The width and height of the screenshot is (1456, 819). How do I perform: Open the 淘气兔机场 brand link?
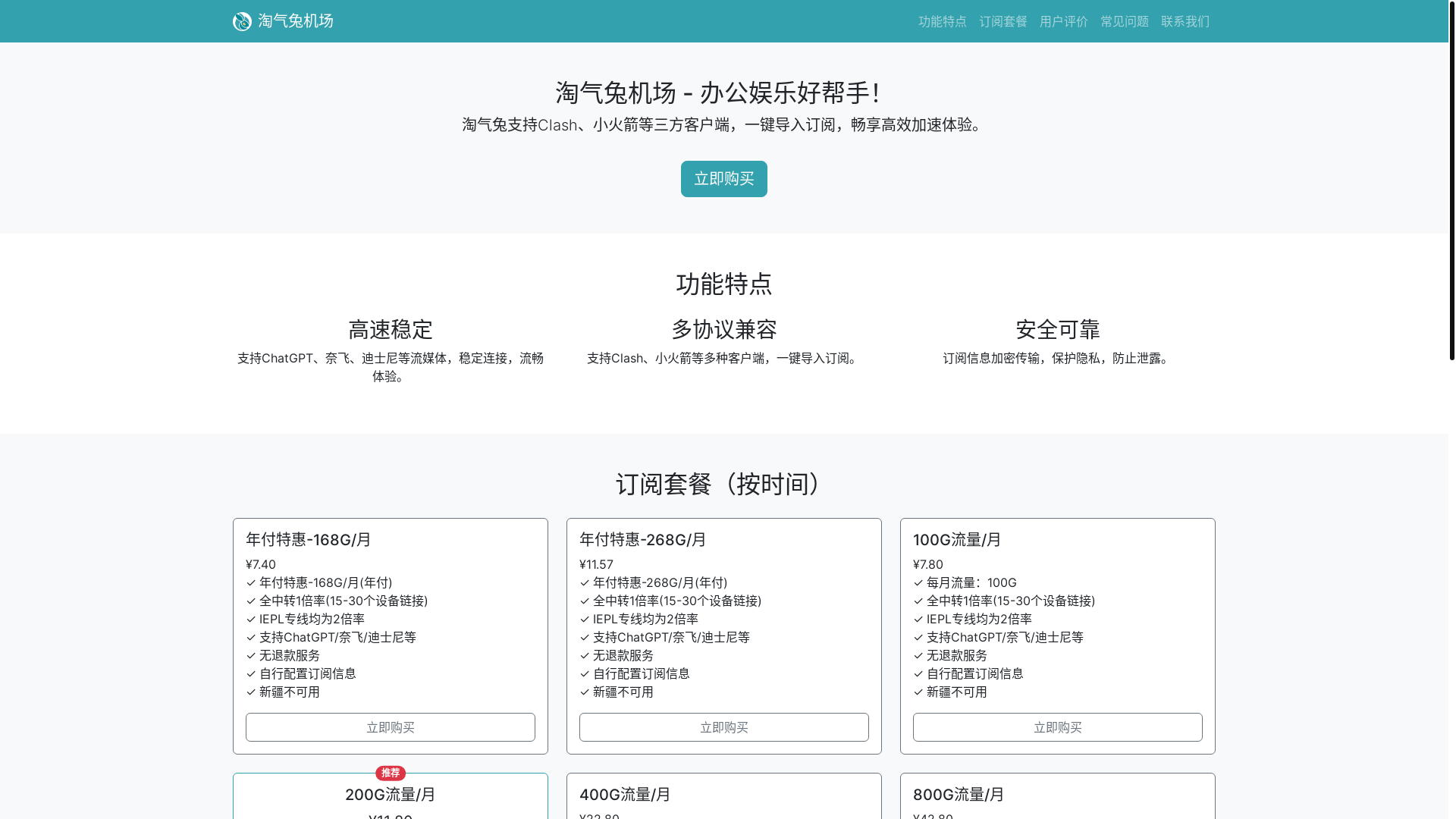283,21
